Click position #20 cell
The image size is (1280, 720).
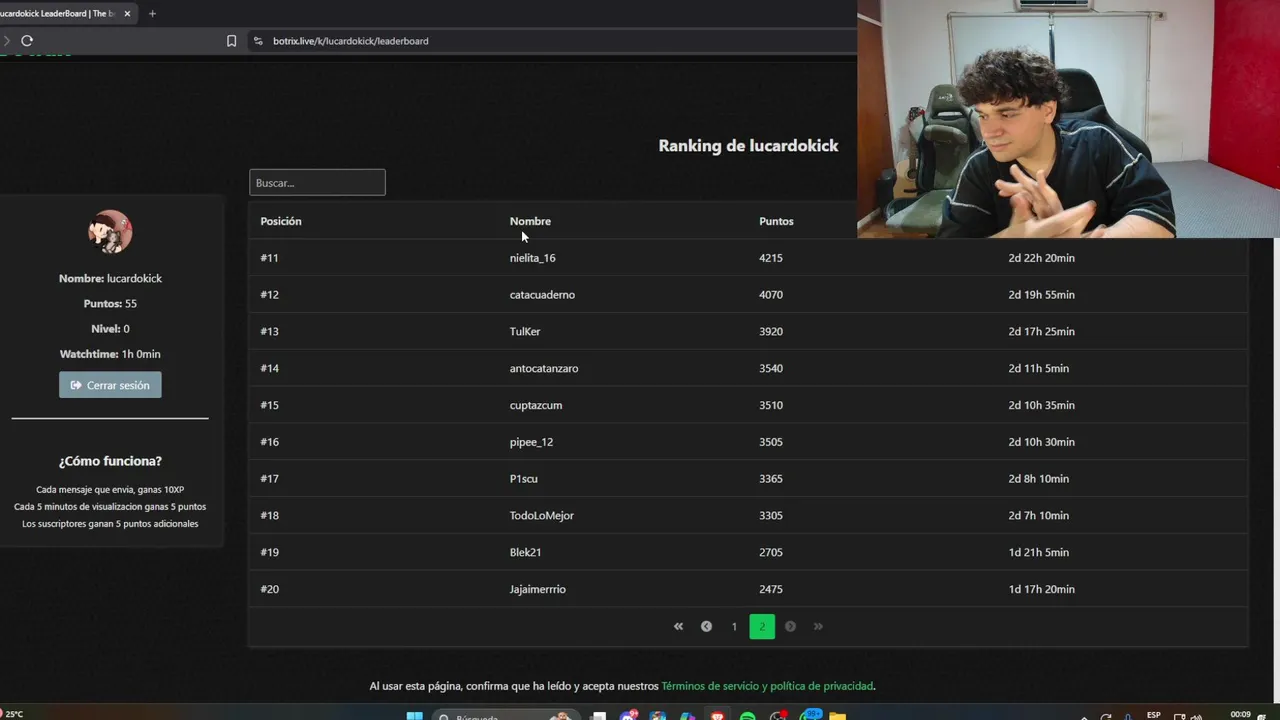pos(269,589)
